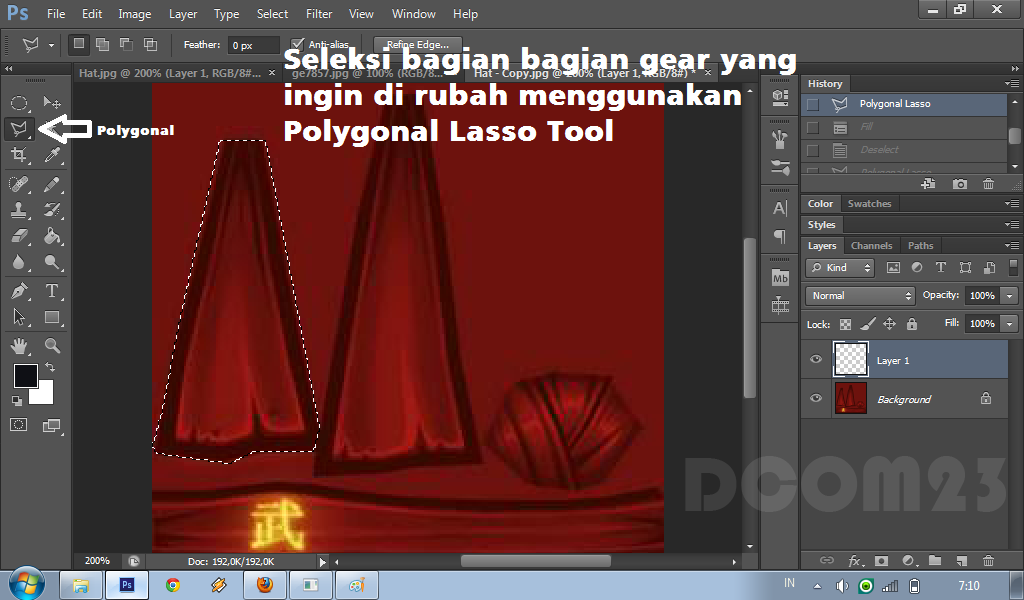Viewport: 1024px width, 600px height.
Task: Open the tool preset picker arrow
Action: pyautogui.click(x=51, y=45)
